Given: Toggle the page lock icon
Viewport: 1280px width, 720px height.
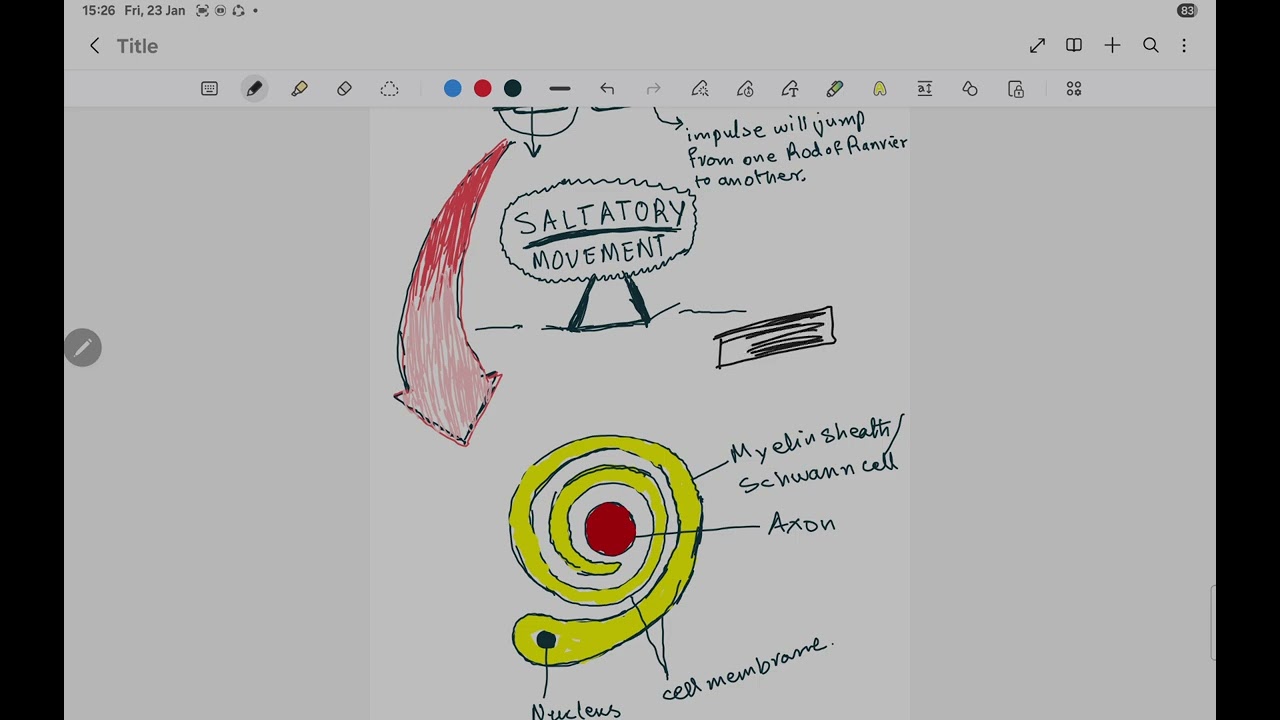Looking at the screenshot, I should pos(1016,89).
